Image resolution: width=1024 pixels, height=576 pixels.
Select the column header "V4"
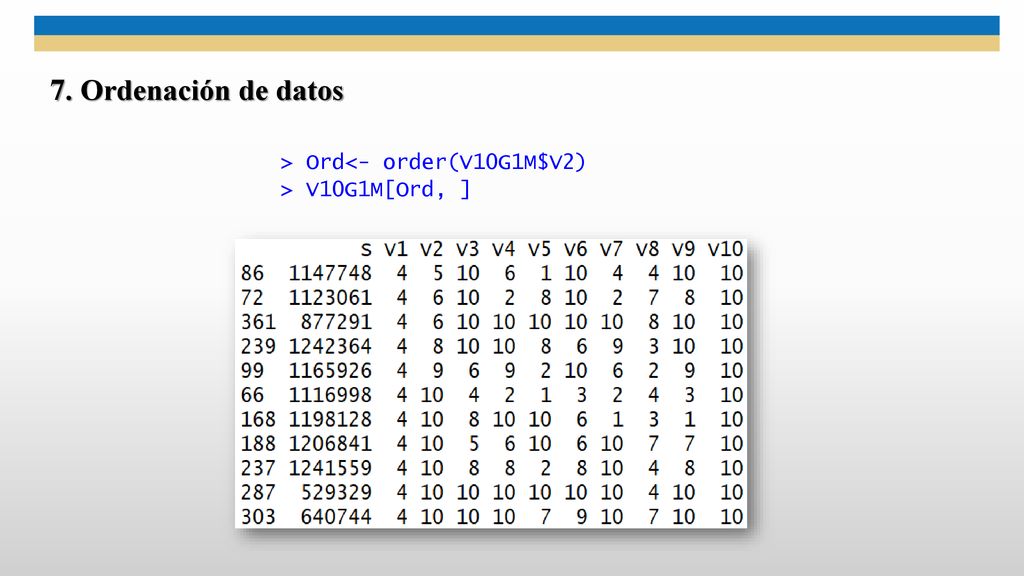coord(504,249)
